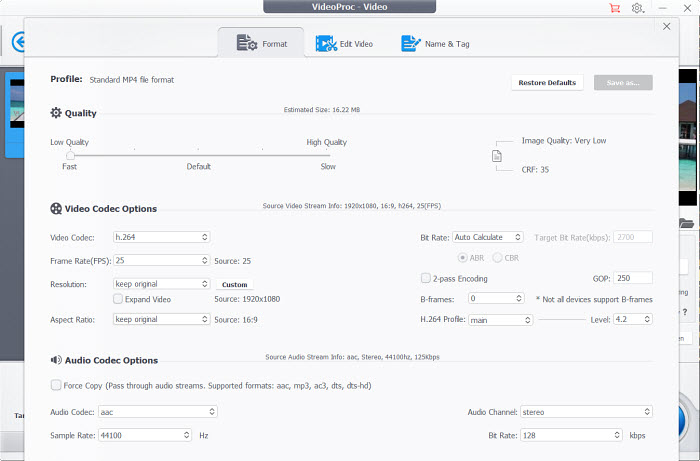Click the Name & Tag pencil icon

pyautogui.click(x=411, y=43)
